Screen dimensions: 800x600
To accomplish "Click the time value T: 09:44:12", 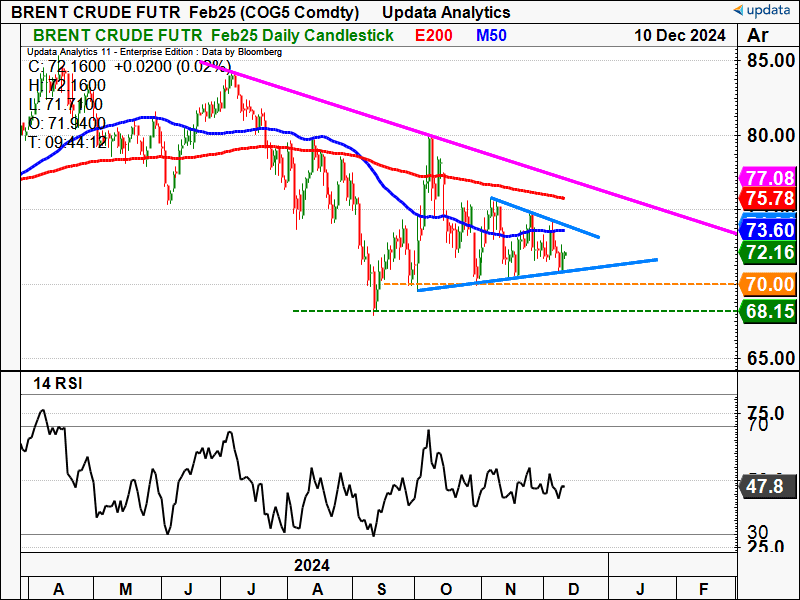I will (x=67, y=142).
